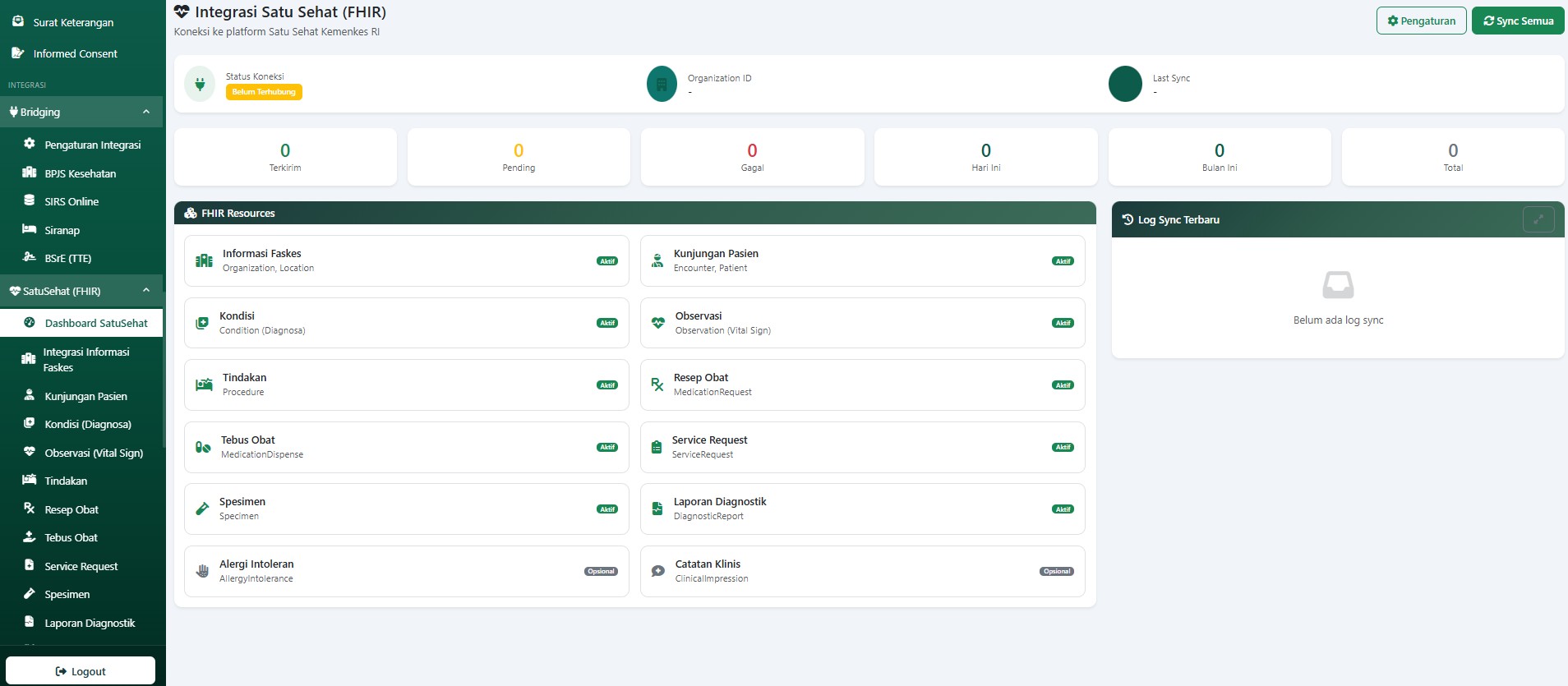Click the Pending count tile
The width and height of the screenshot is (1568, 686).
[x=519, y=157]
